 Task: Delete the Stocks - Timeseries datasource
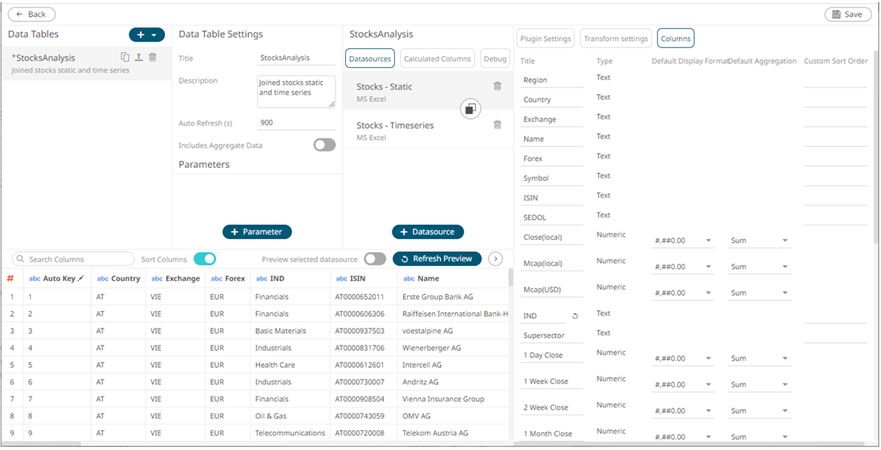(x=497, y=124)
